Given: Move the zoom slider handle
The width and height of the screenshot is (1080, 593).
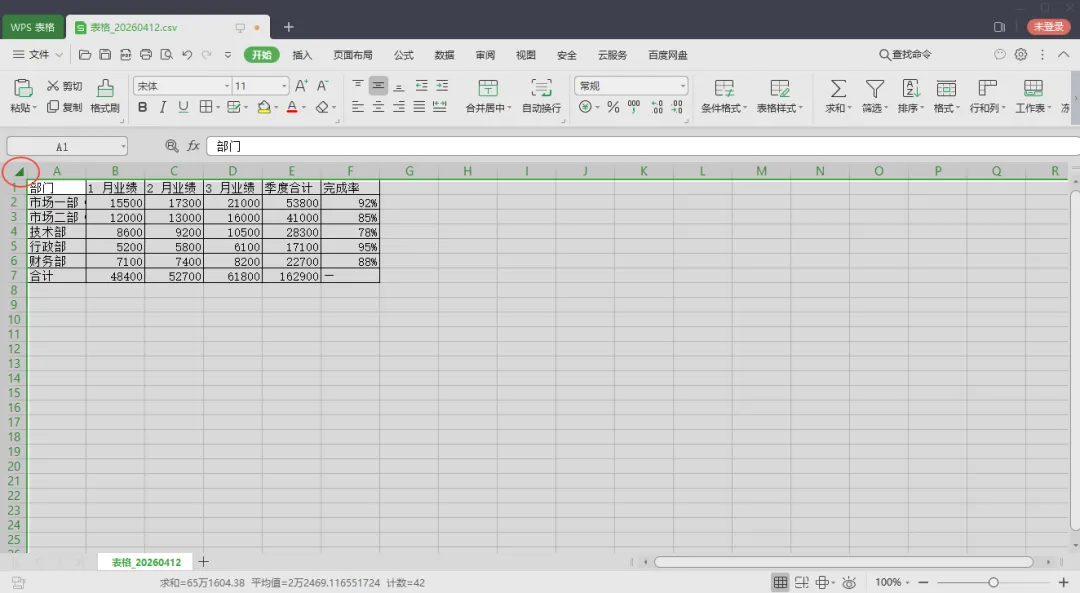Looking at the screenshot, I should click(x=993, y=583).
